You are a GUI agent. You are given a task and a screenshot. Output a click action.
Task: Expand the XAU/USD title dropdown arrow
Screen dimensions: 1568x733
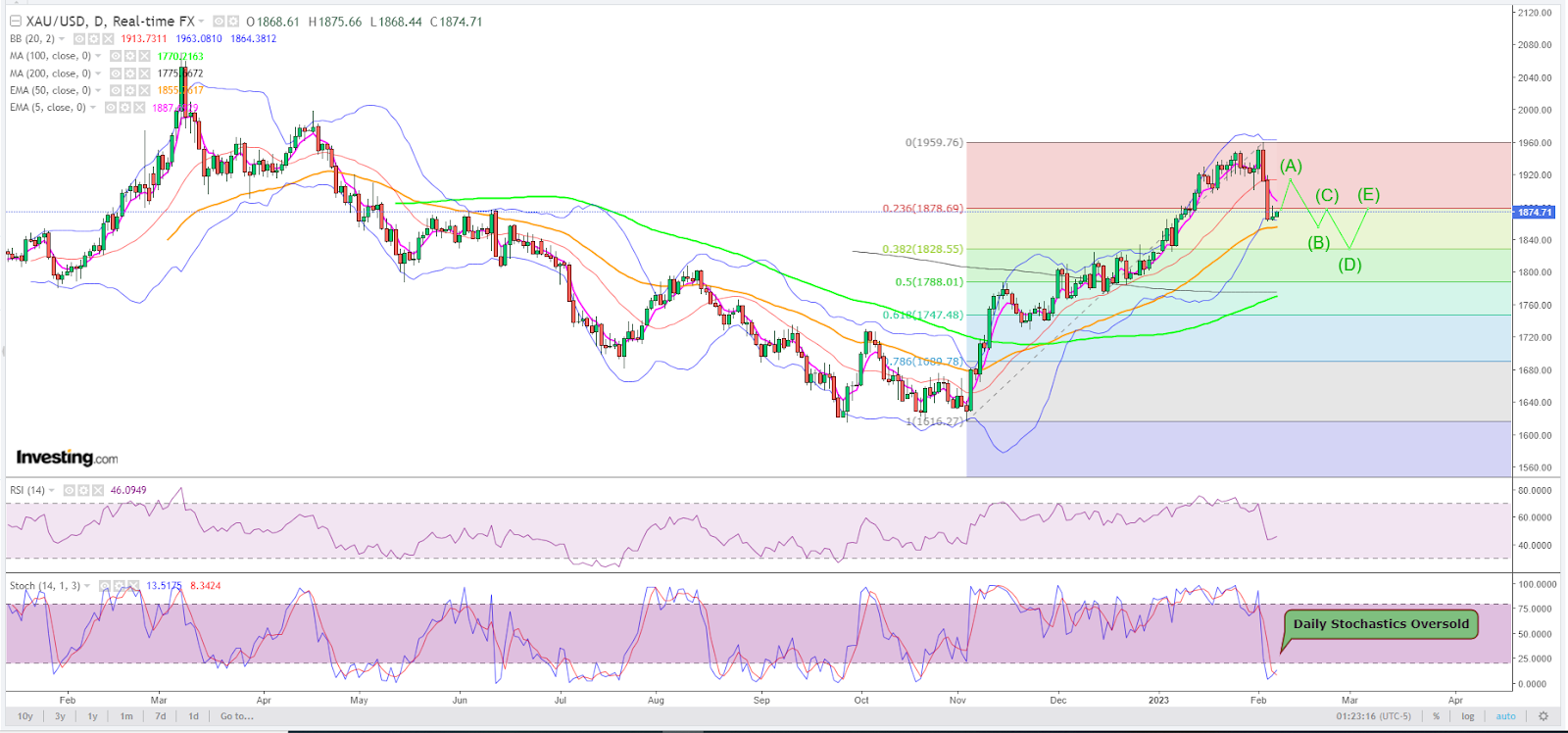point(201,21)
